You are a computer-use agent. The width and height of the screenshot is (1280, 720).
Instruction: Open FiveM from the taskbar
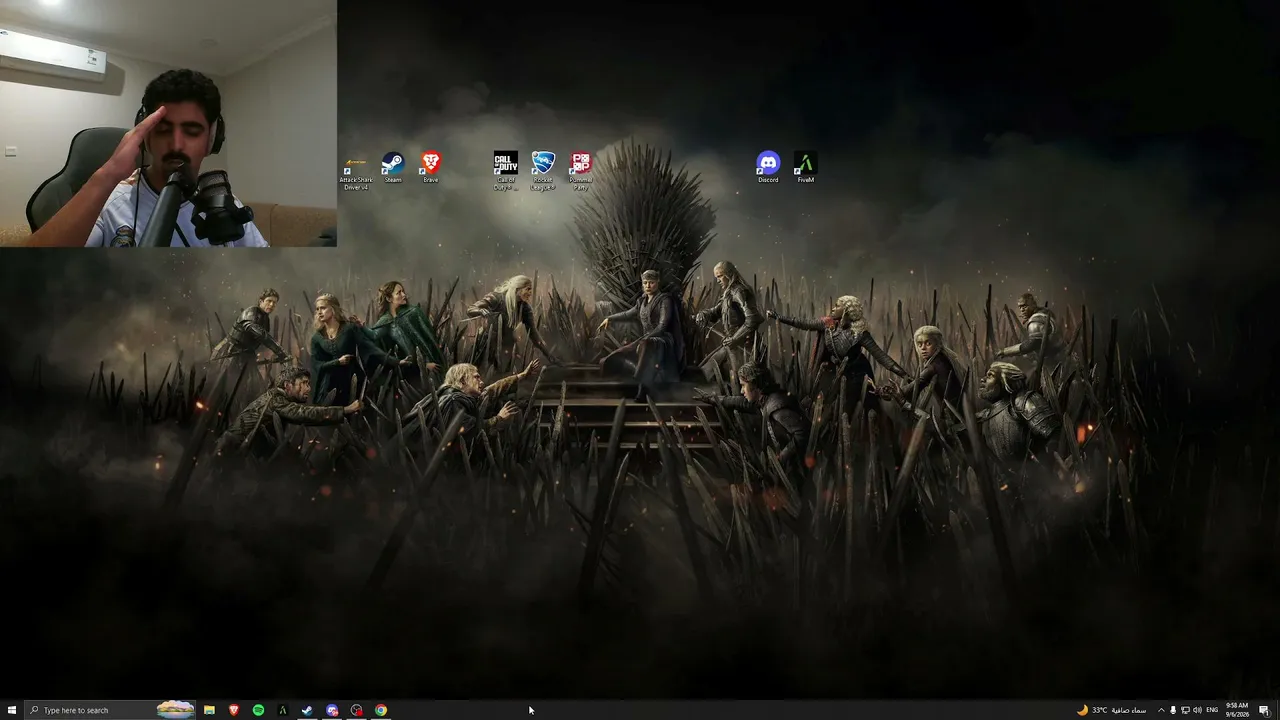283,710
